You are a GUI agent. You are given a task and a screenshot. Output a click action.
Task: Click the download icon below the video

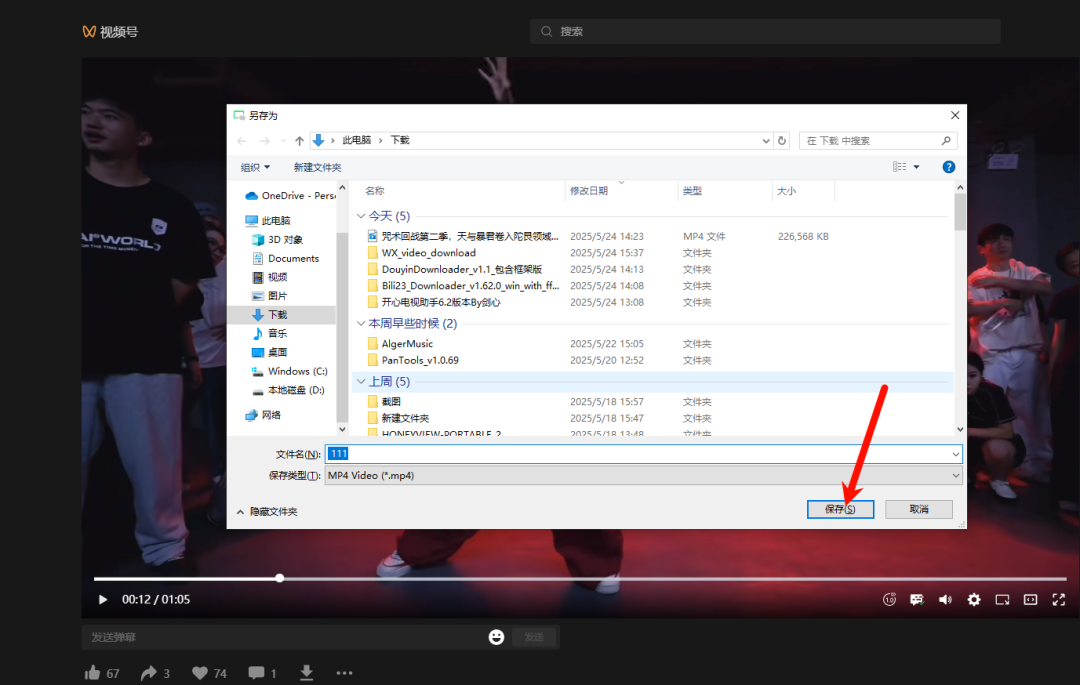(x=307, y=673)
